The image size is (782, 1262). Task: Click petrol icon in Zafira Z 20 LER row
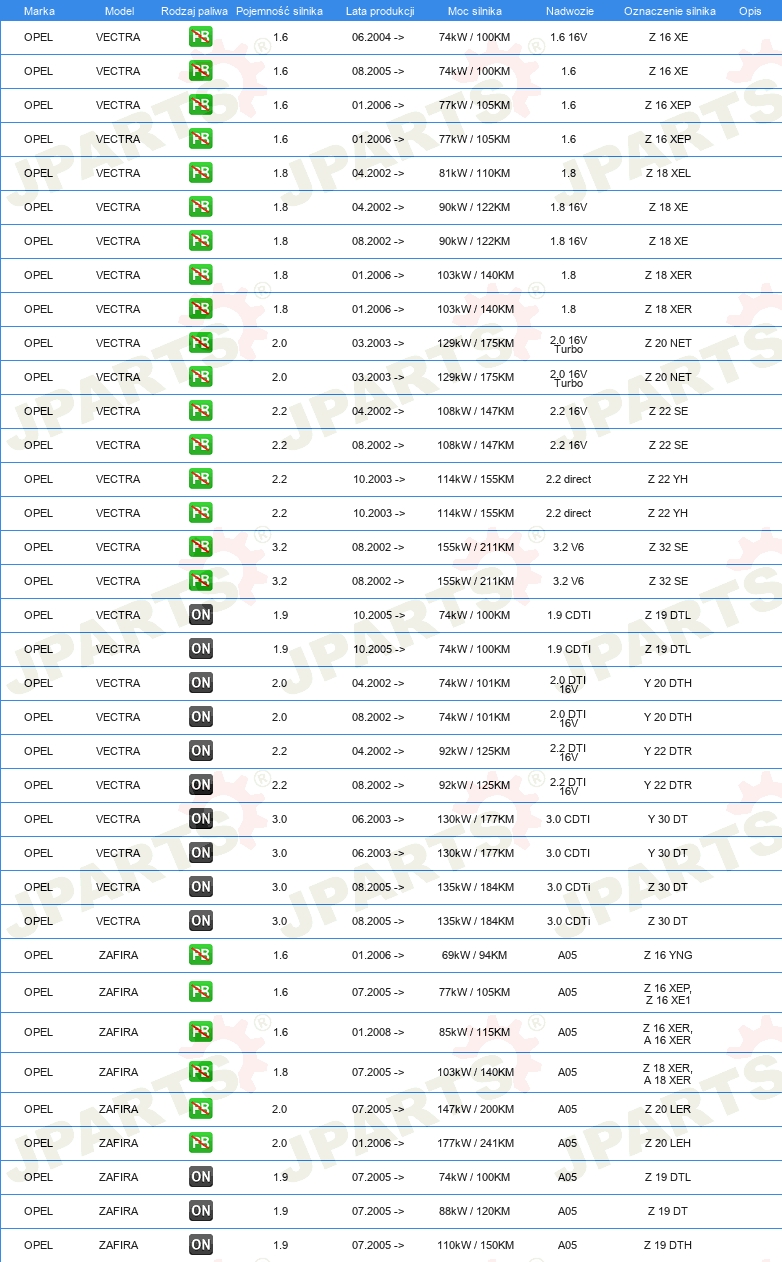tap(201, 1109)
